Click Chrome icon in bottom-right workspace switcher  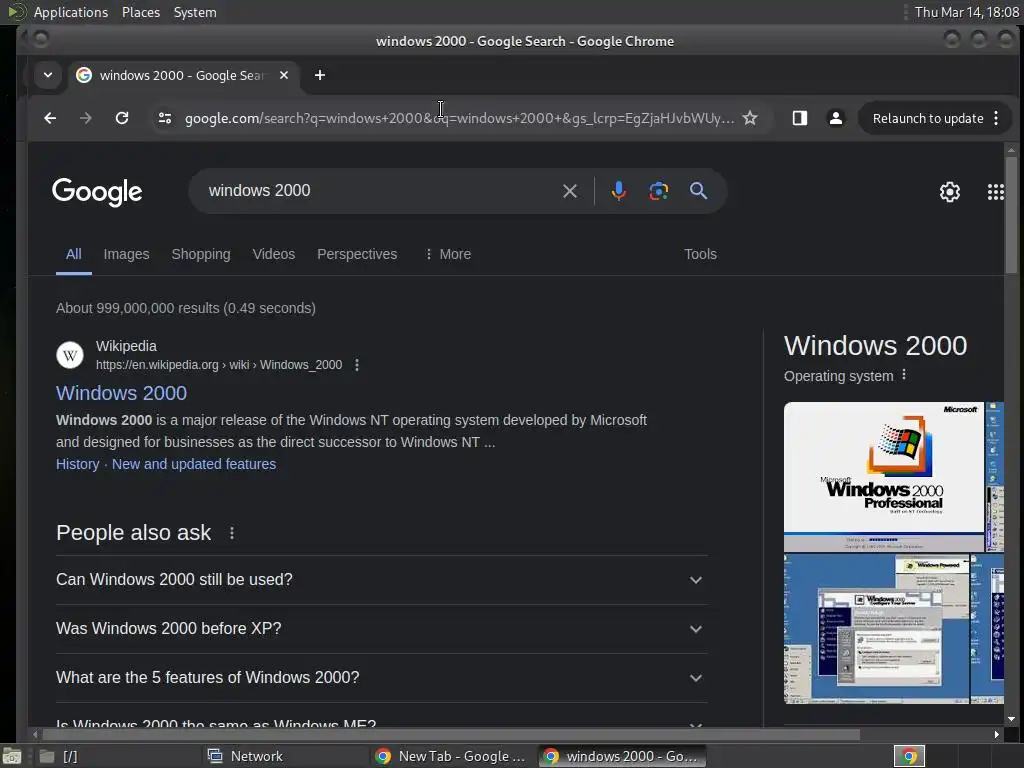click(909, 756)
